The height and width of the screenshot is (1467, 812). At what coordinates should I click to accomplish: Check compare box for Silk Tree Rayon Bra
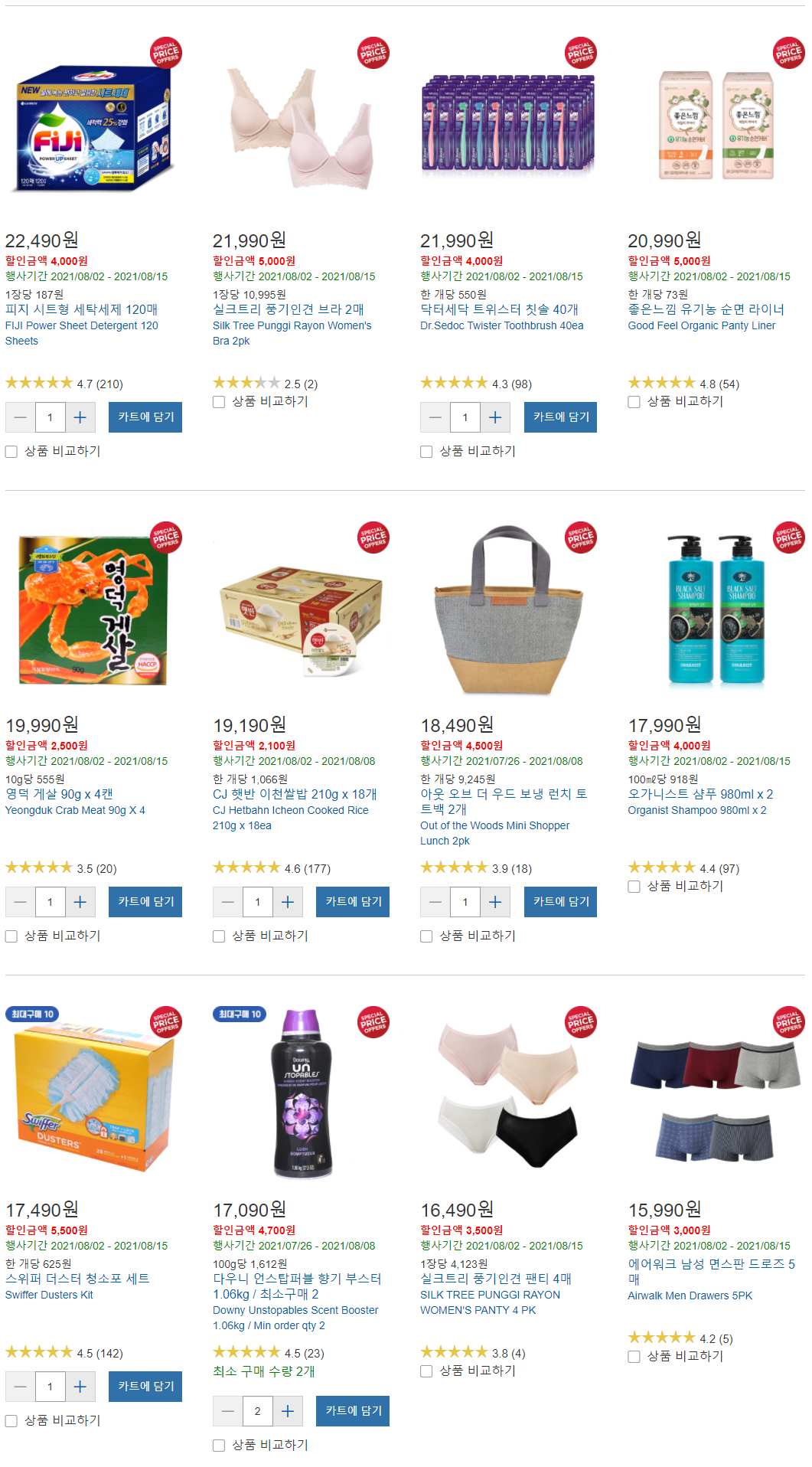coord(219,402)
